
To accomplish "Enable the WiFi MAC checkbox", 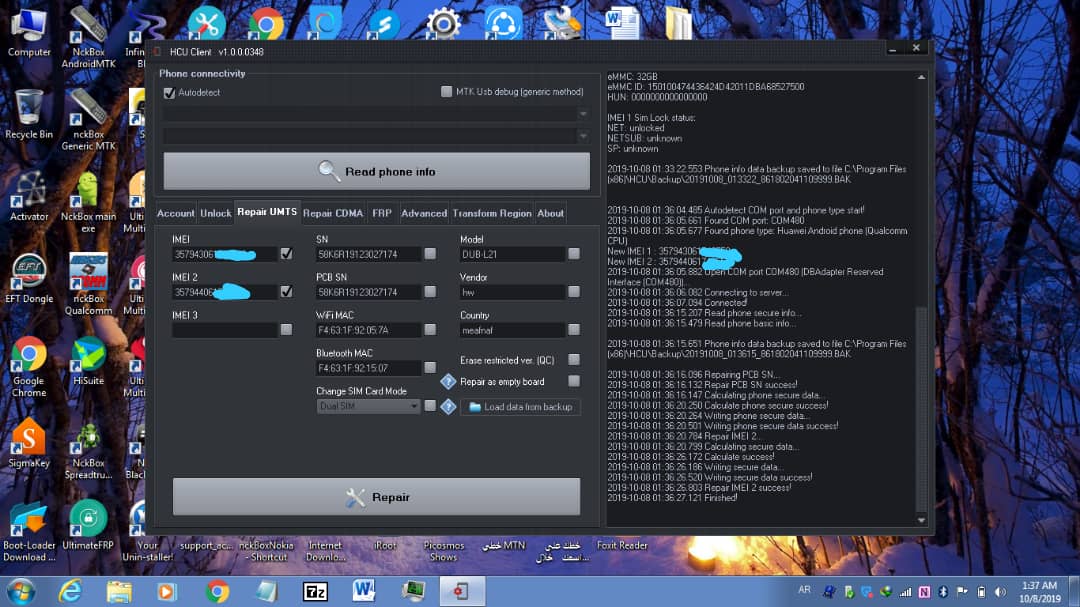I will click(430, 330).
